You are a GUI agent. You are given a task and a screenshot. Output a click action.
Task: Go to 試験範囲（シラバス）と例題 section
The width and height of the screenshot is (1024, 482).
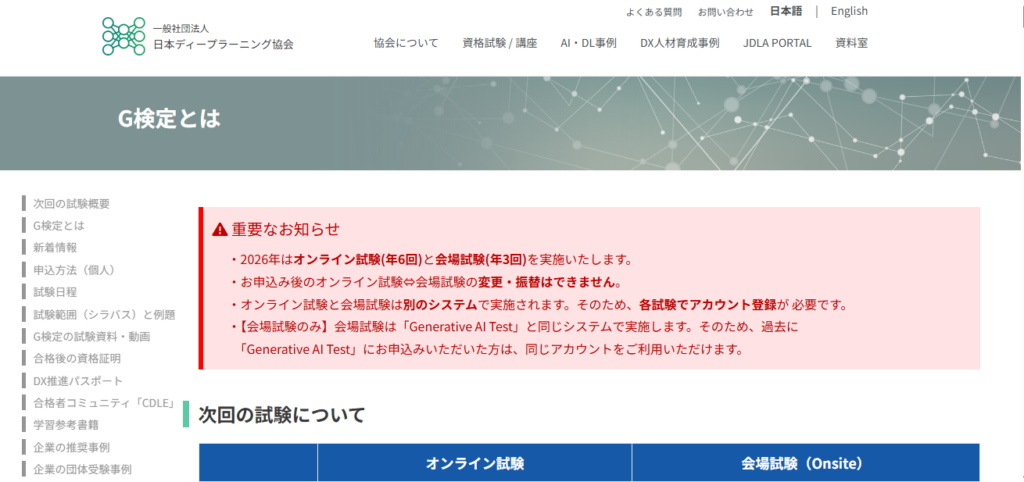(x=104, y=314)
